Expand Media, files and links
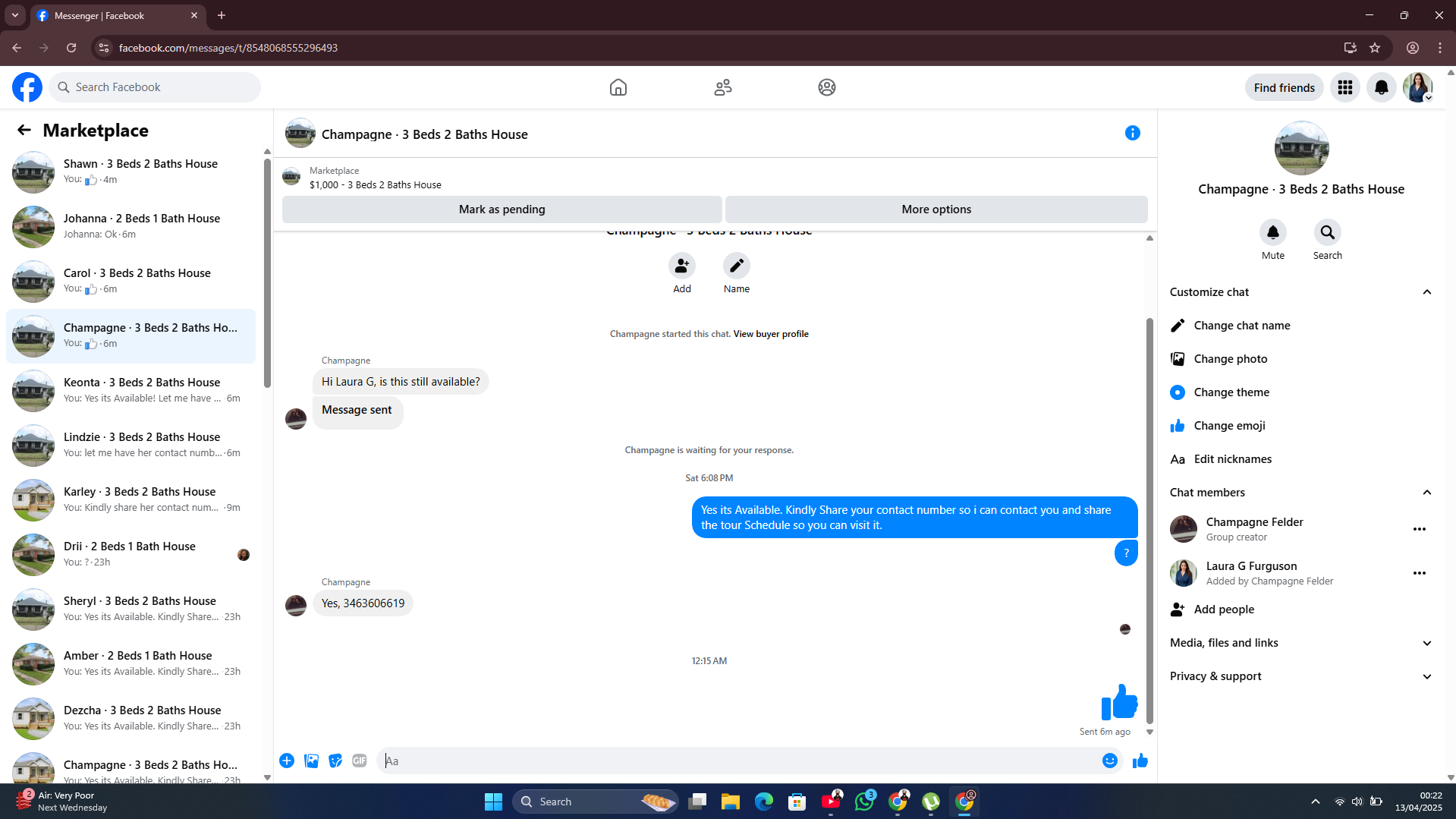 tap(1301, 643)
